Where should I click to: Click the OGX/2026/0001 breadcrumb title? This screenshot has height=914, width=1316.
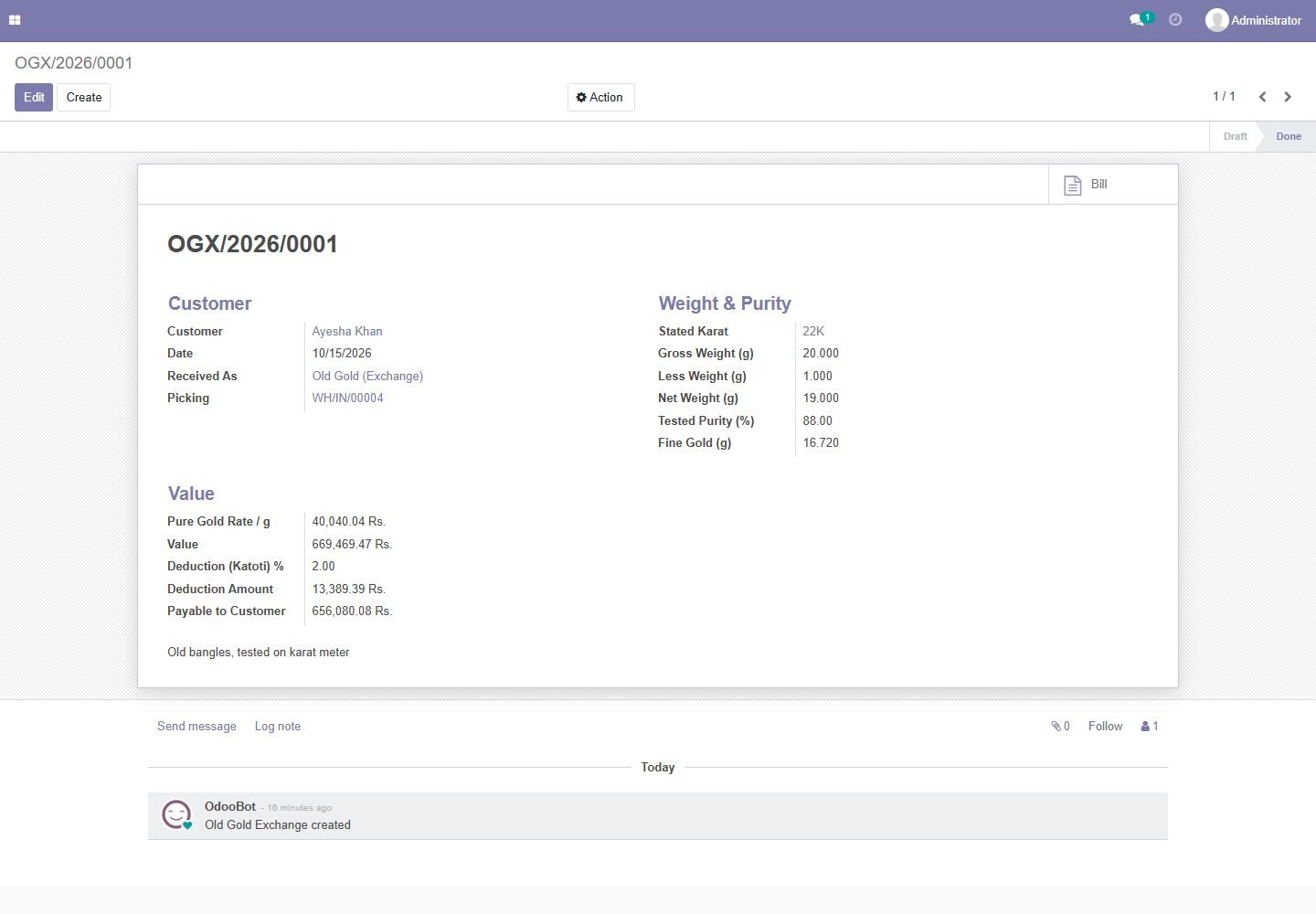click(74, 63)
